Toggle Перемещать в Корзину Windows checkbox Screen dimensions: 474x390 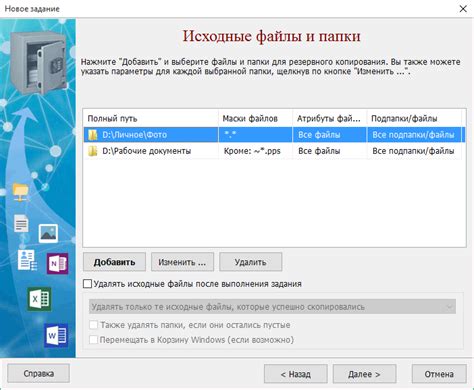[x=94, y=340]
